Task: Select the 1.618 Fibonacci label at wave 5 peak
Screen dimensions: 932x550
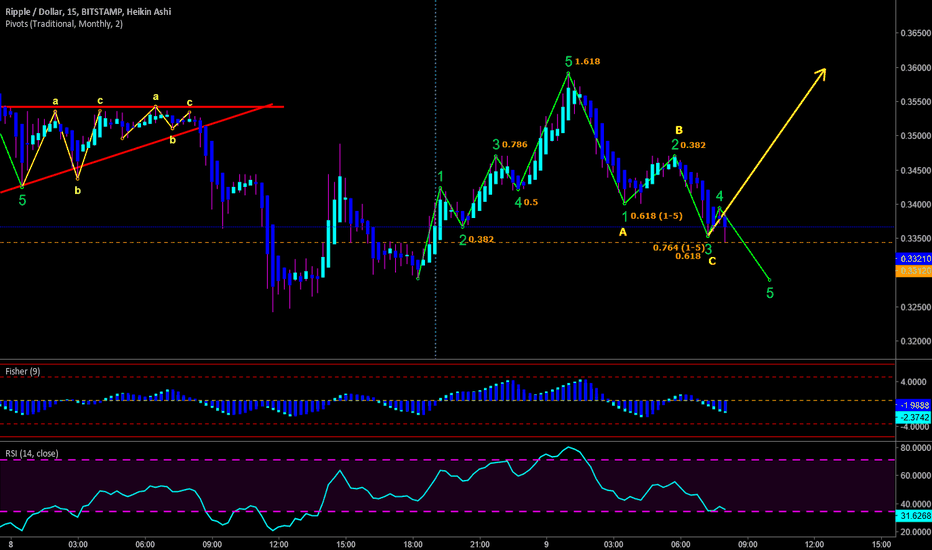Action: [x=587, y=61]
